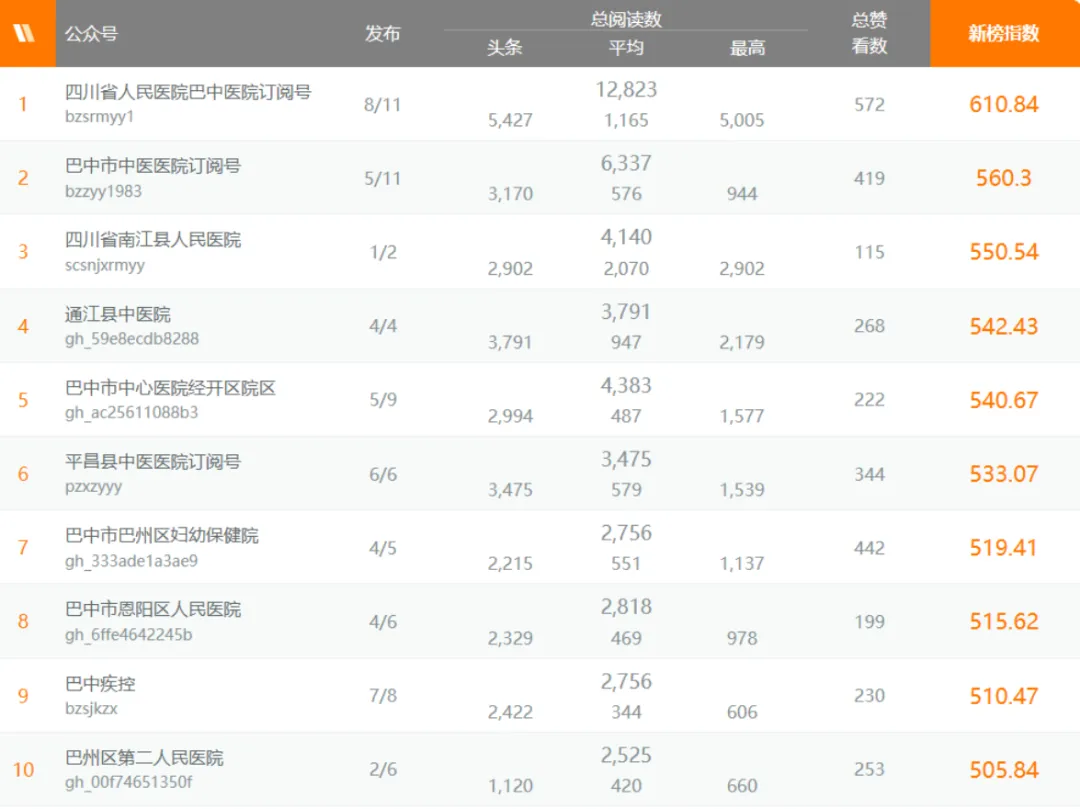Open 通江县中医院 account entry
This screenshot has height=809, width=1080.
pos(118,314)
